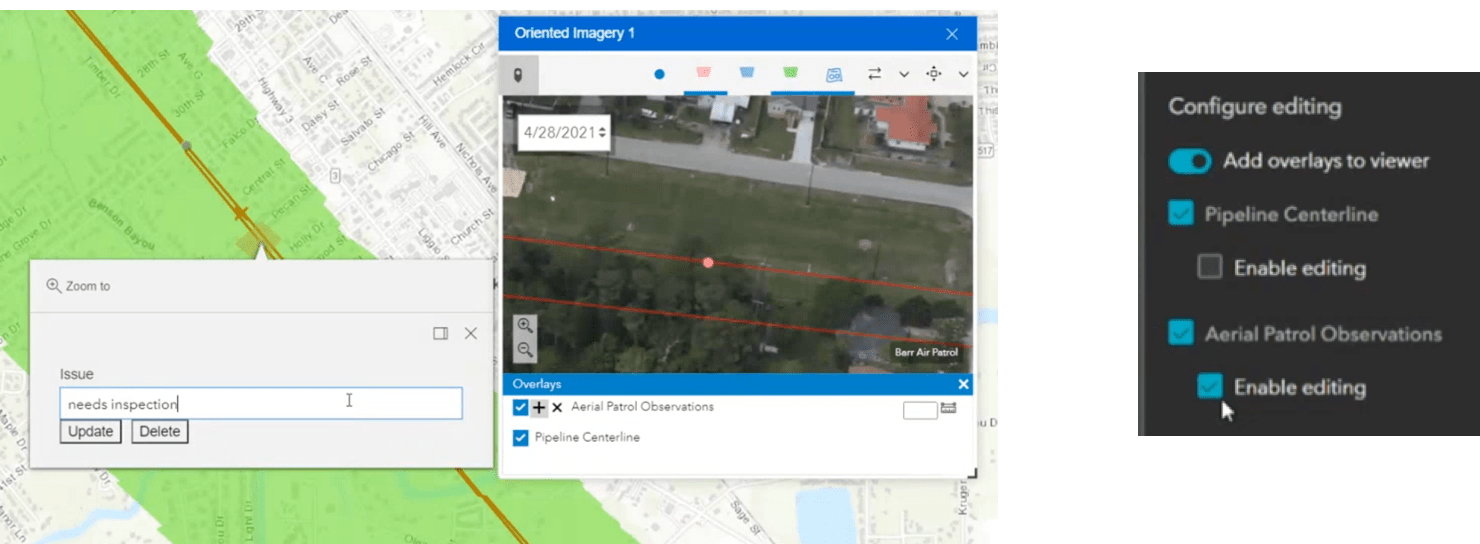Click the blue dot camera location icon

tap(659, 74)
